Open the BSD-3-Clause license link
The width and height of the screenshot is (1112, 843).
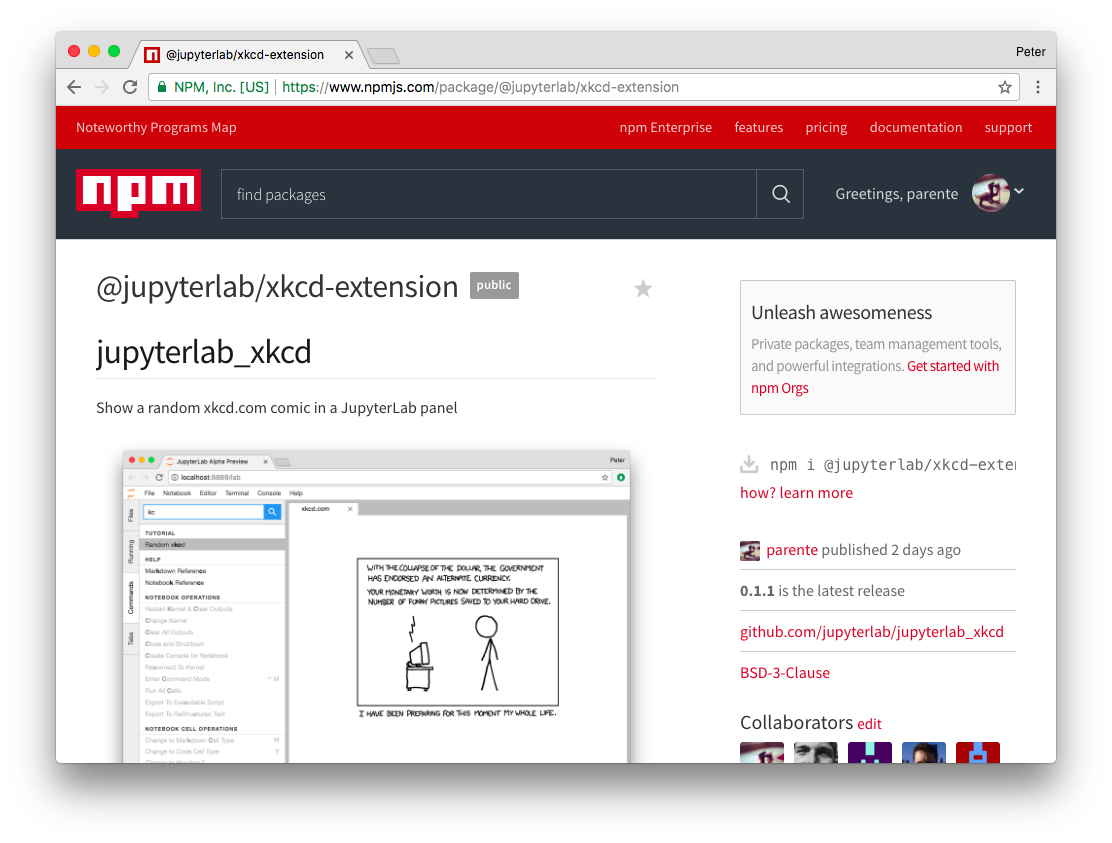[784, 673]
